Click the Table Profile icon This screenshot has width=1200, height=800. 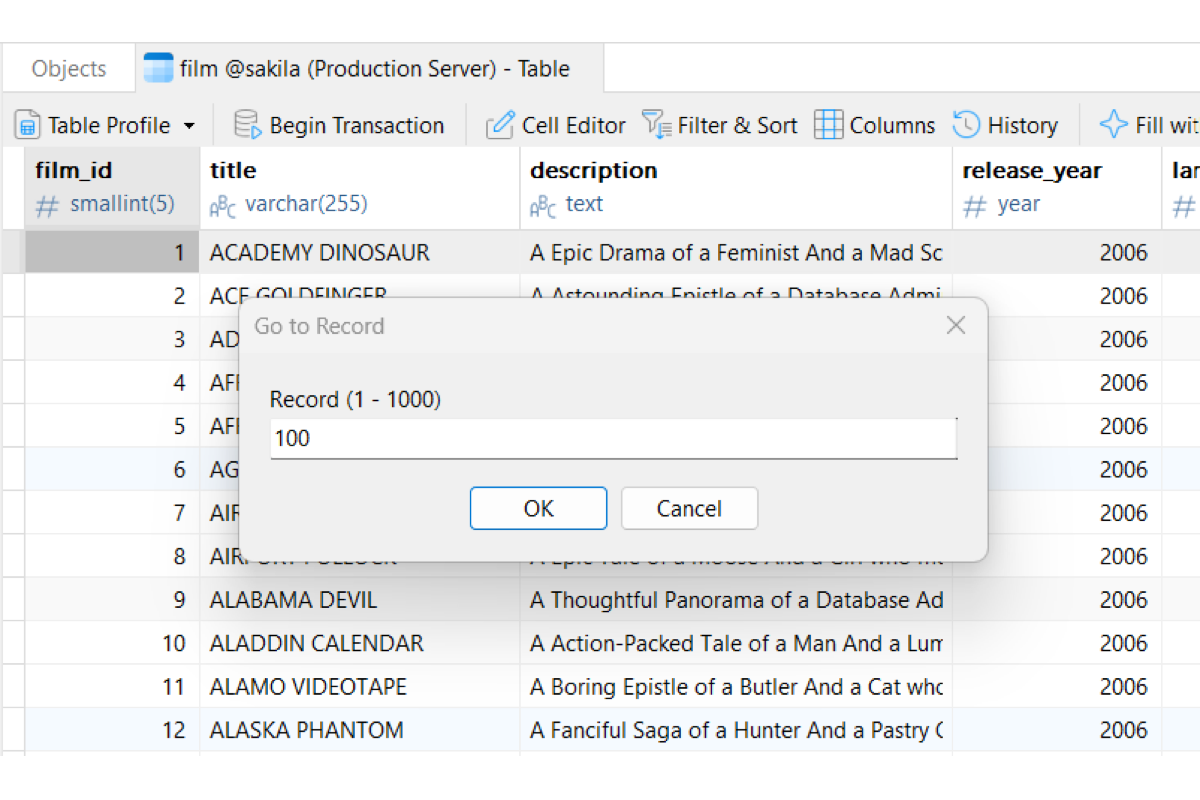27,125
